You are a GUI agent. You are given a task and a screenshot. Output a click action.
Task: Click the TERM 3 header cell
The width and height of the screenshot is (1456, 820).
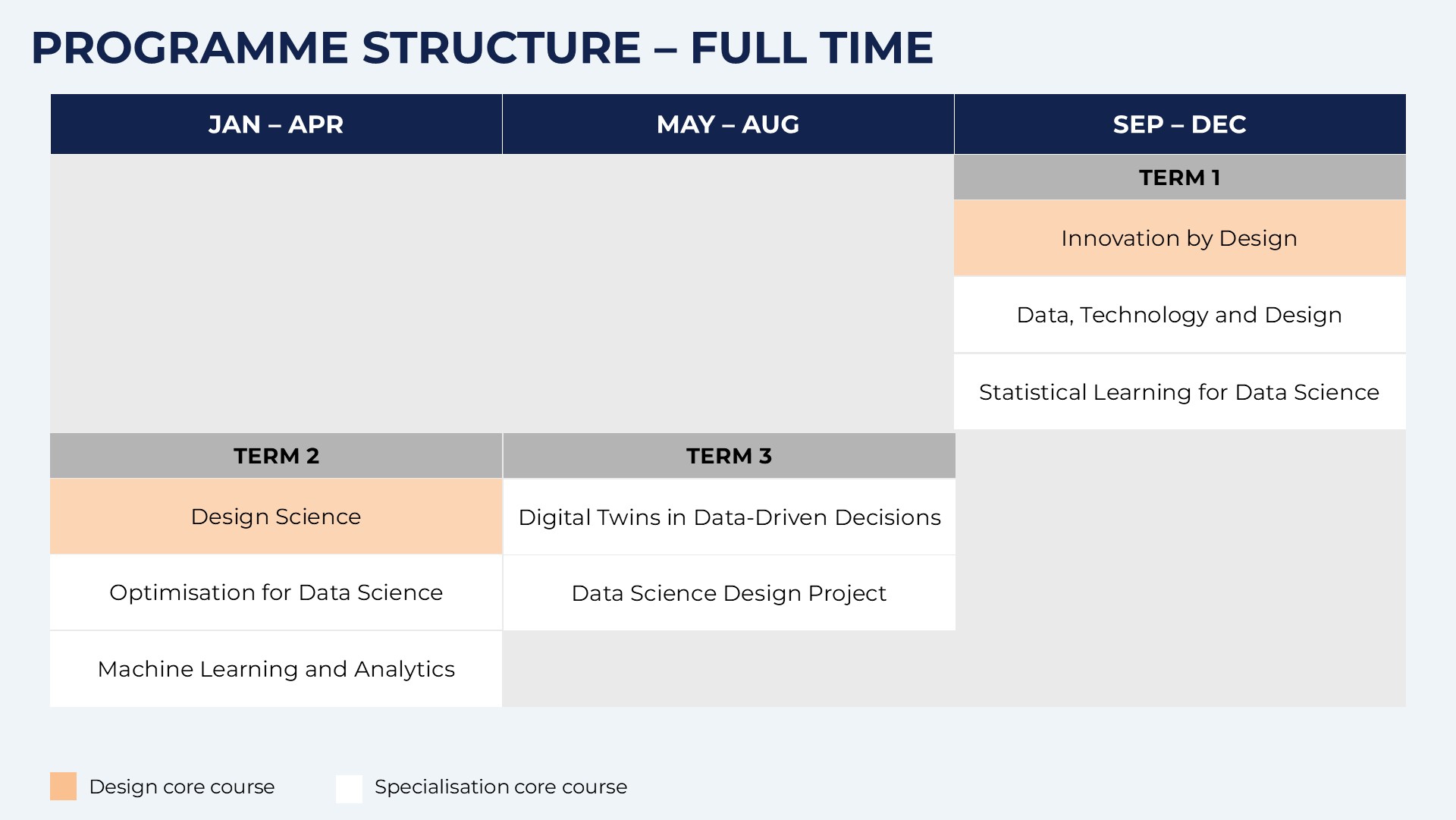pyautogui.click(x=729, y=456)
